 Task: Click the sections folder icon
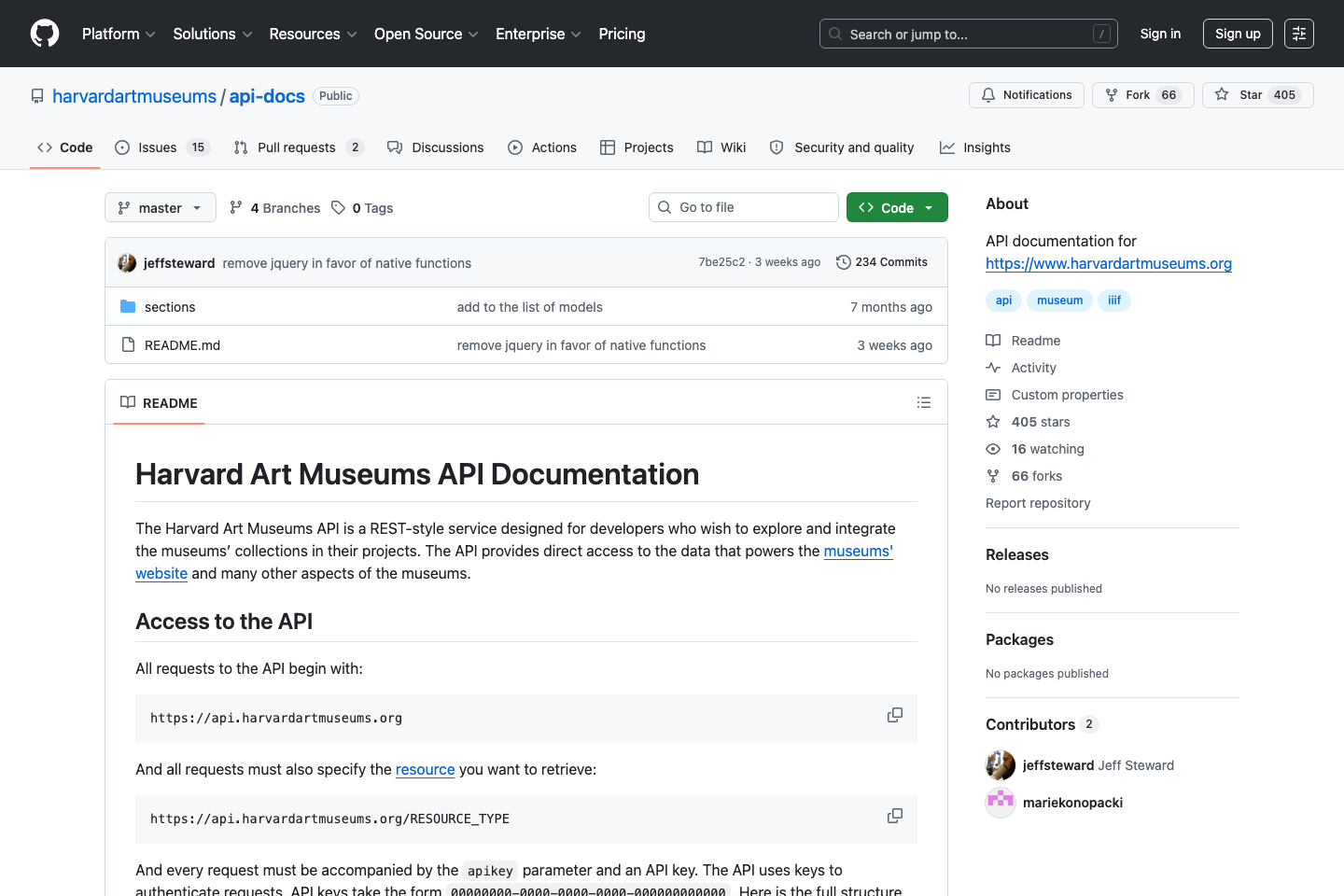(128, 306)
